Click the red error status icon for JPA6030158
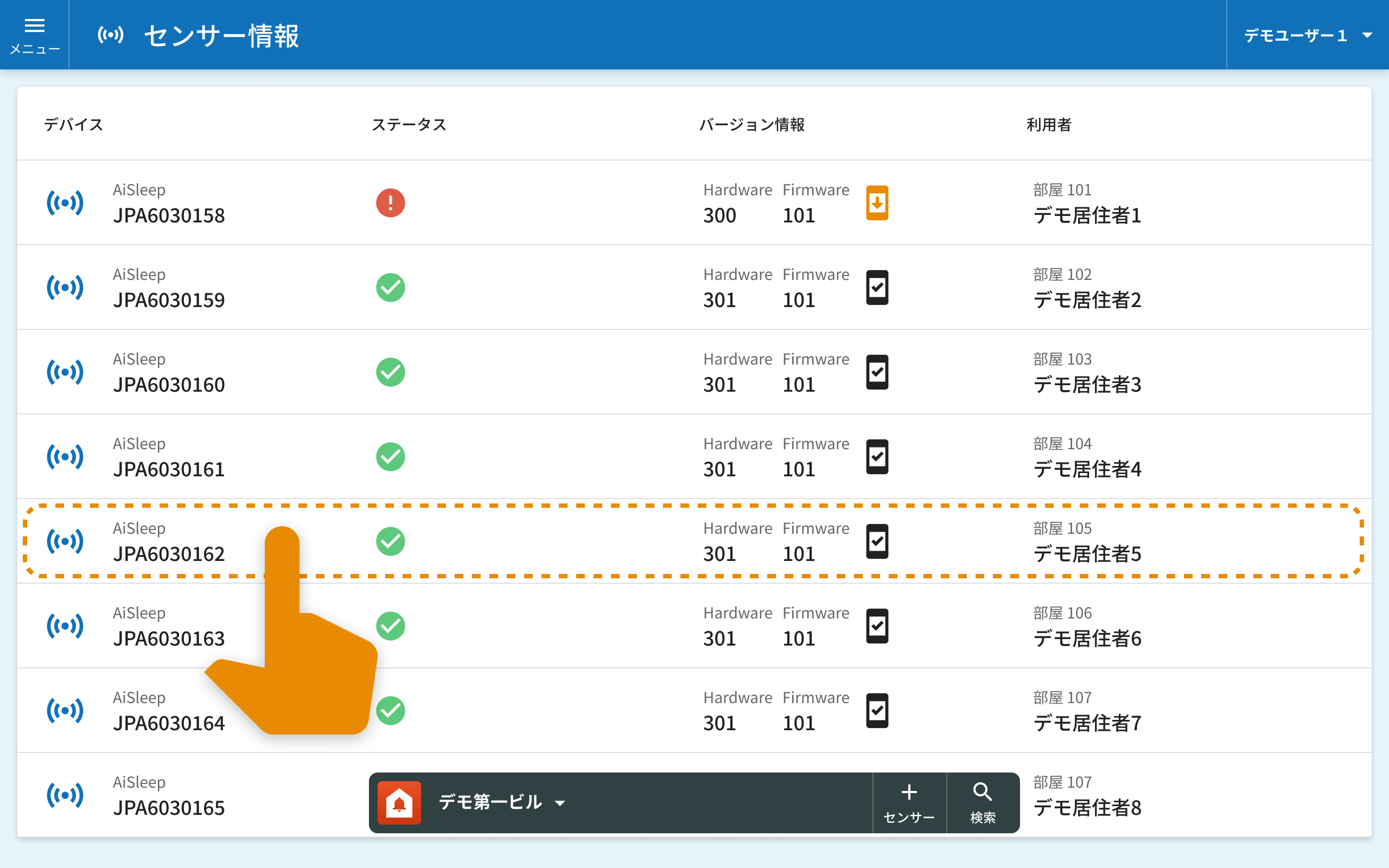1389x868 pixels. click(x=390, y=203)
